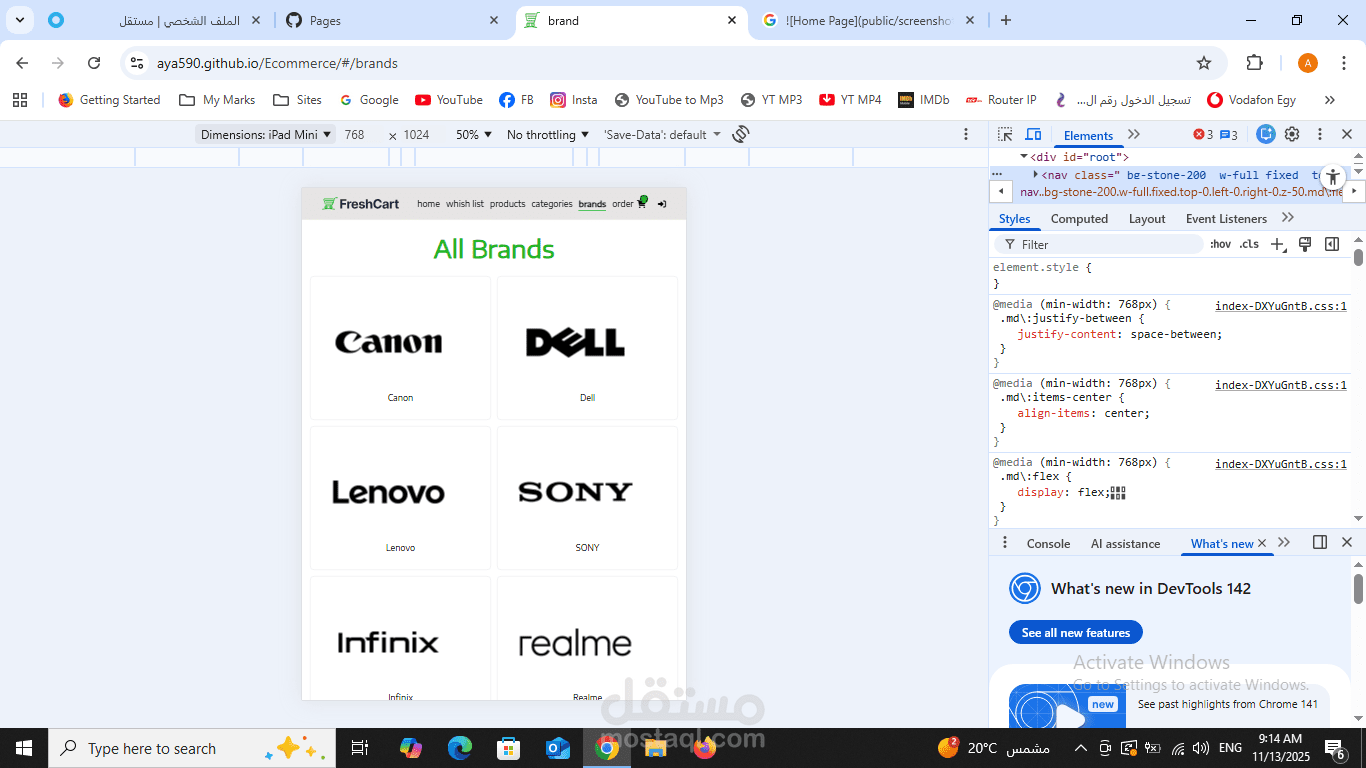Viewport: 1366px width, 768px height.
Task: Click the viewport width 768 field
Action: (354, 134)
